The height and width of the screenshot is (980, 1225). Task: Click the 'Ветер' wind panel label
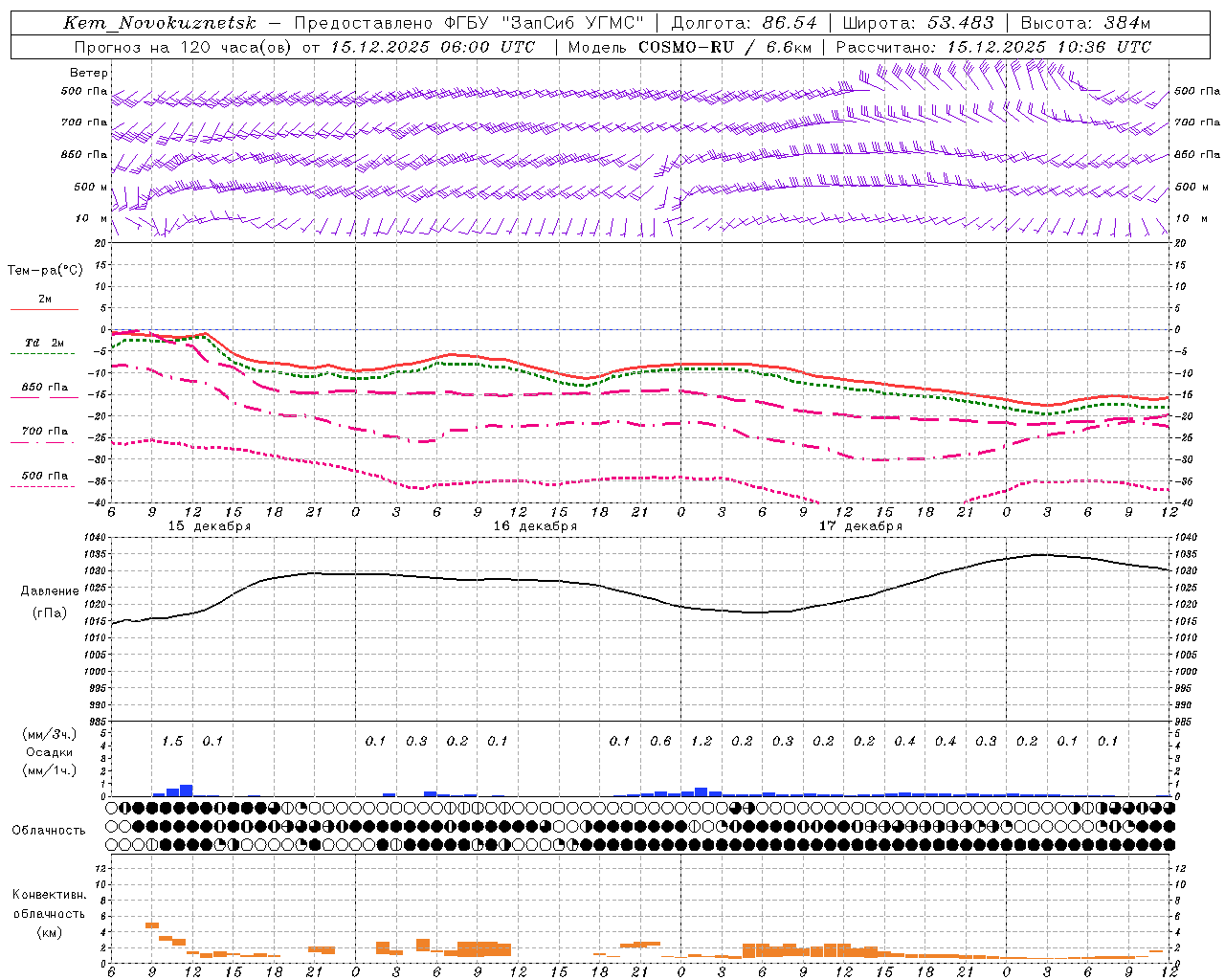point(89,73)
